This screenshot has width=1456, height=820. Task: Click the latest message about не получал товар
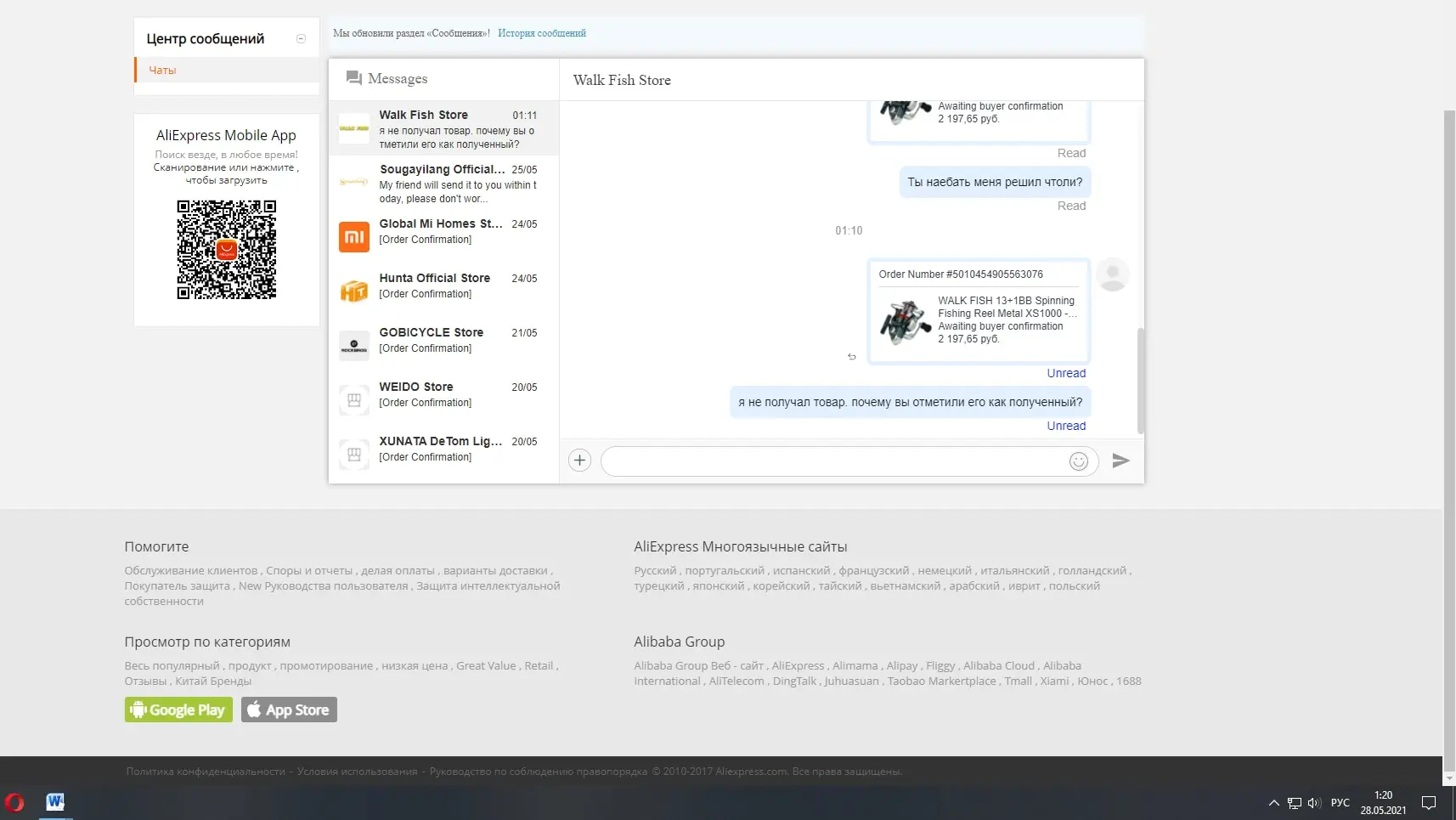coord(911,402)
